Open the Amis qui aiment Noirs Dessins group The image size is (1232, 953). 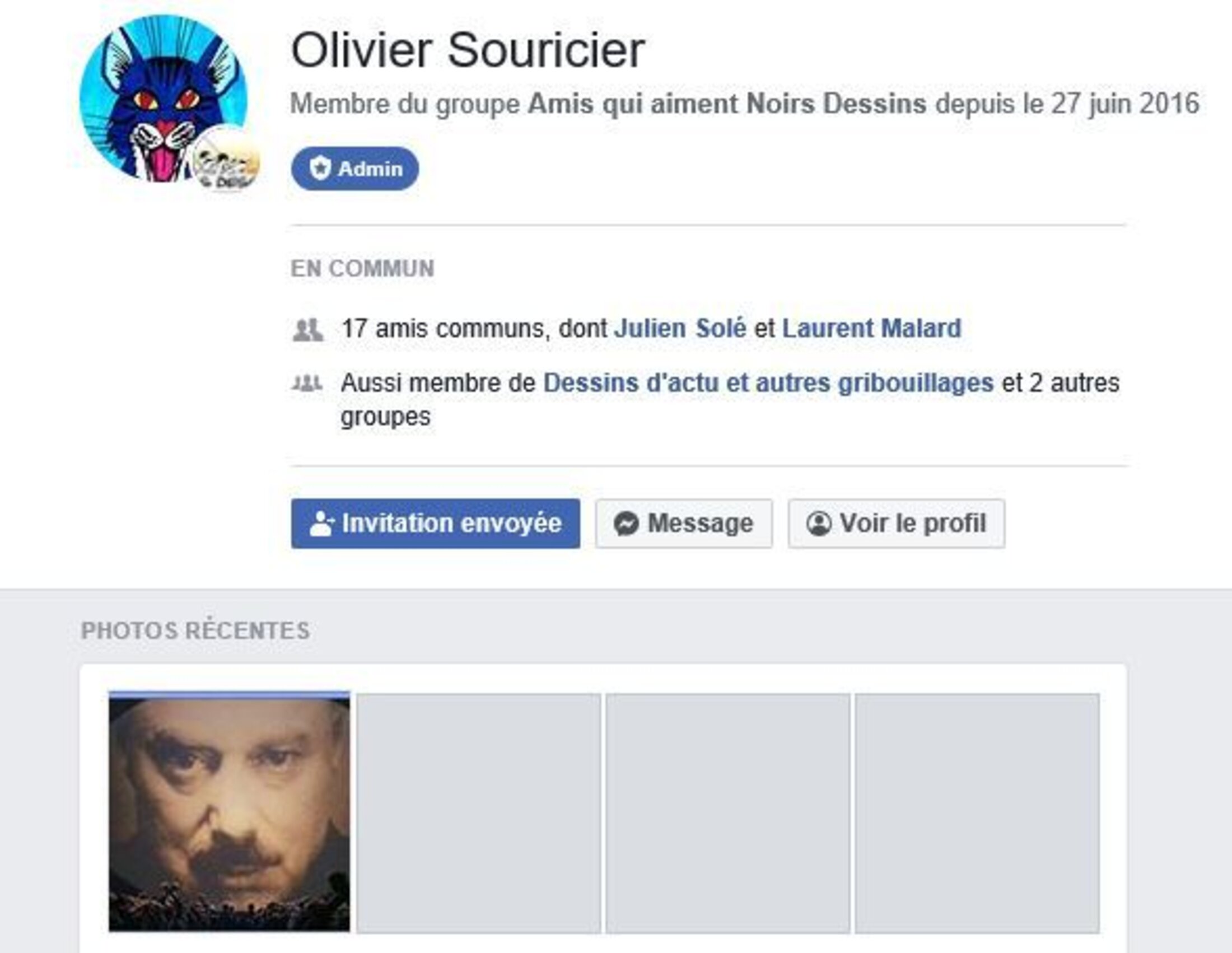(x=727, y=104)
